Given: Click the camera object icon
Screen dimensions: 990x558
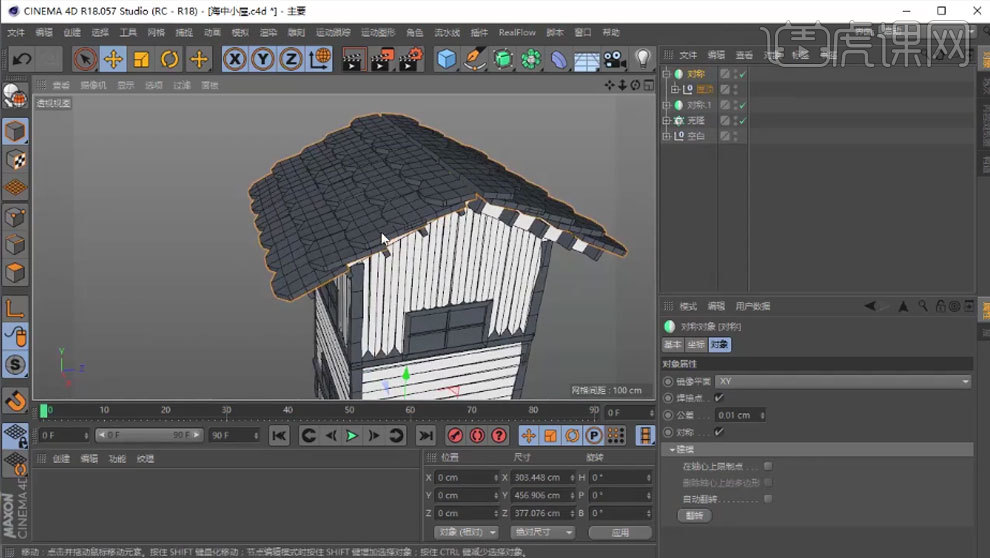Looking at the screenshot, I should [614, 59].
